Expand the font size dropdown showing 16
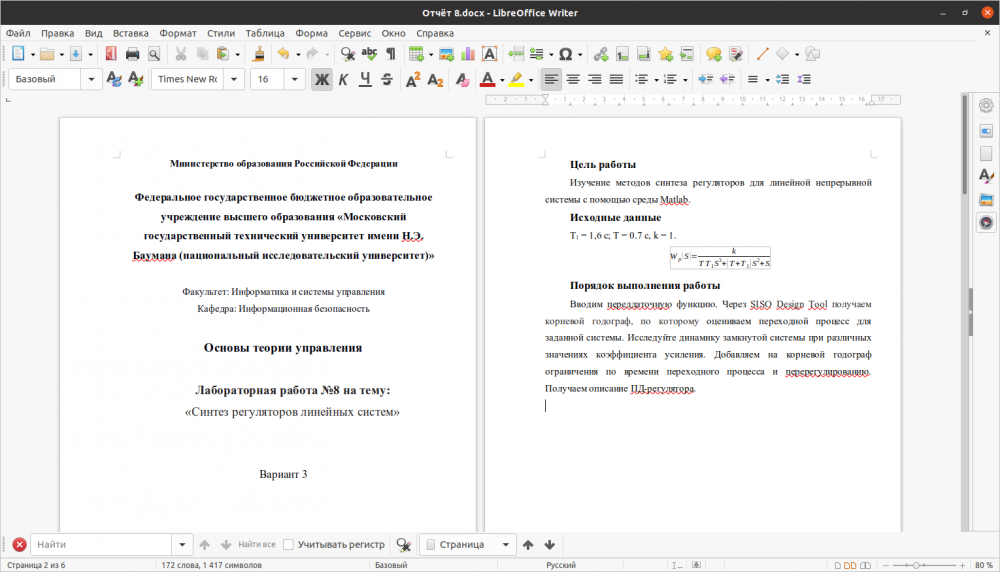The height and width of the screenshot is (572, 1000). point(294,79)
